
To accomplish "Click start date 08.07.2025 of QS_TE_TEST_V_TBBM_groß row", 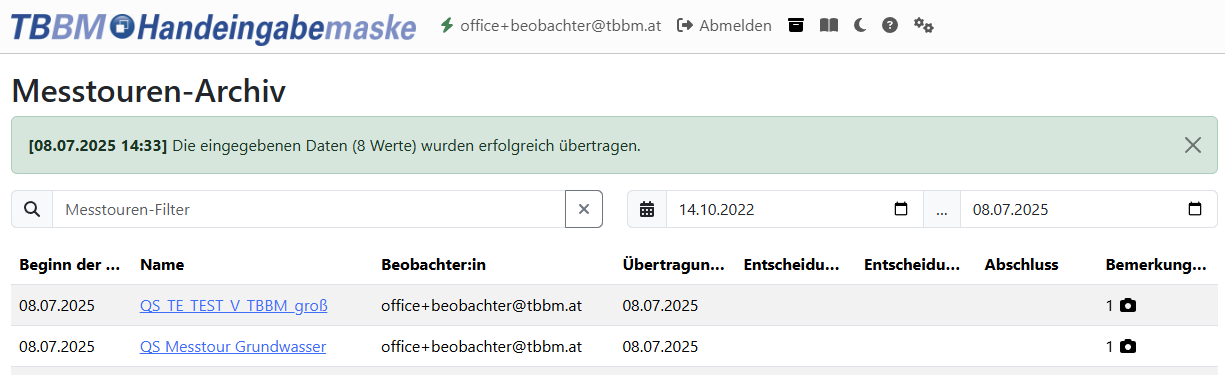I will (57, 305).
